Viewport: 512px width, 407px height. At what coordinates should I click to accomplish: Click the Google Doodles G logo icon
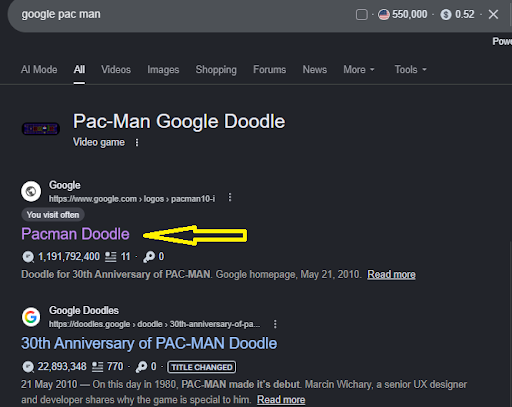click(x=31, y=317)
